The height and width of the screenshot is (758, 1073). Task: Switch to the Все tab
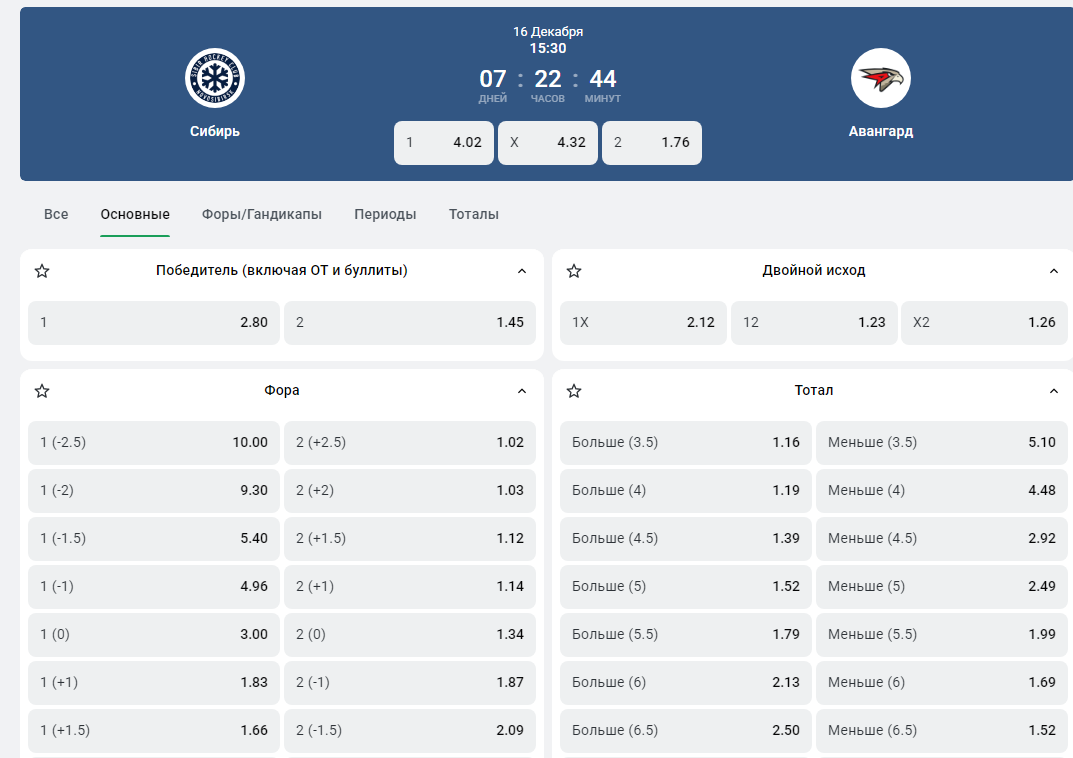tap(56, 214)
